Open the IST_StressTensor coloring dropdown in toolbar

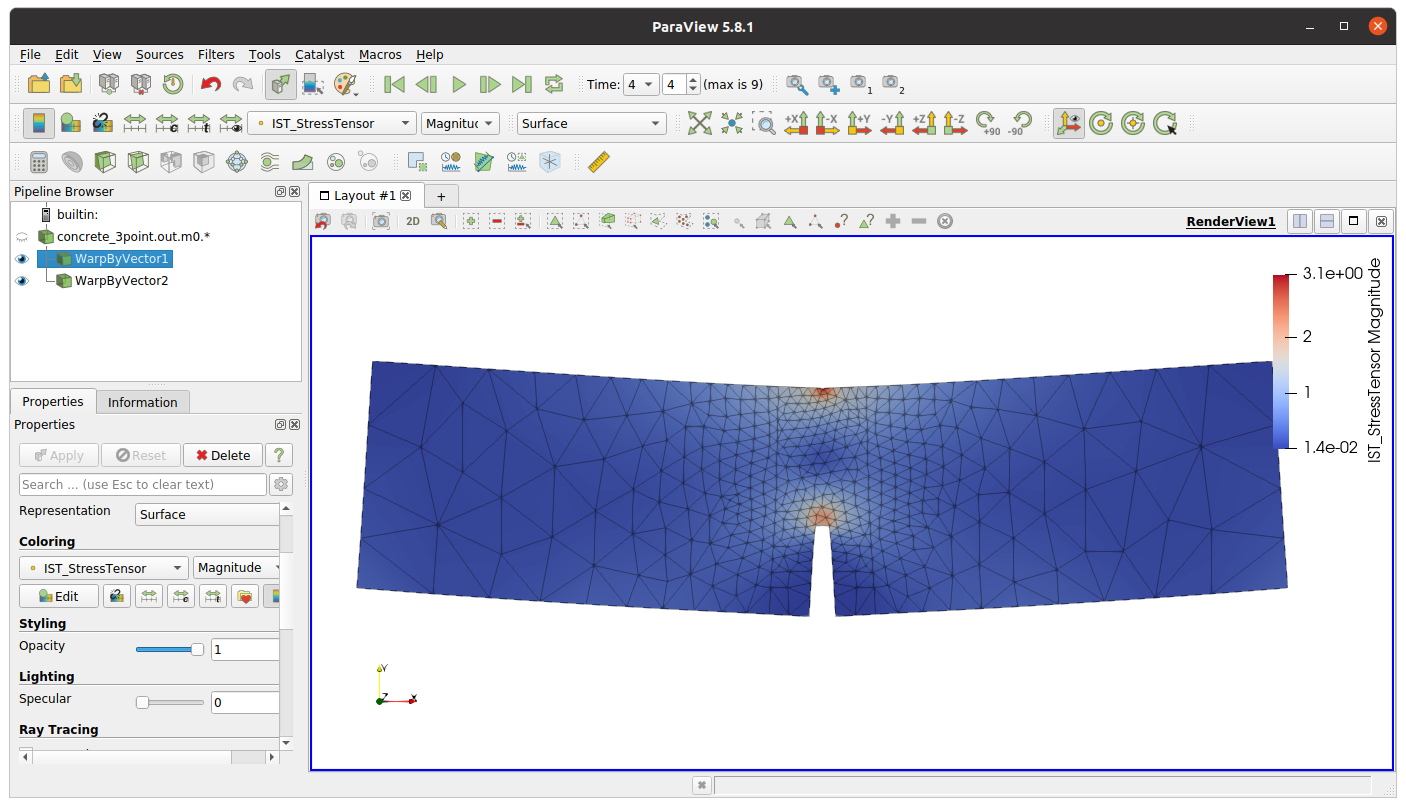[x=331, y=124]
